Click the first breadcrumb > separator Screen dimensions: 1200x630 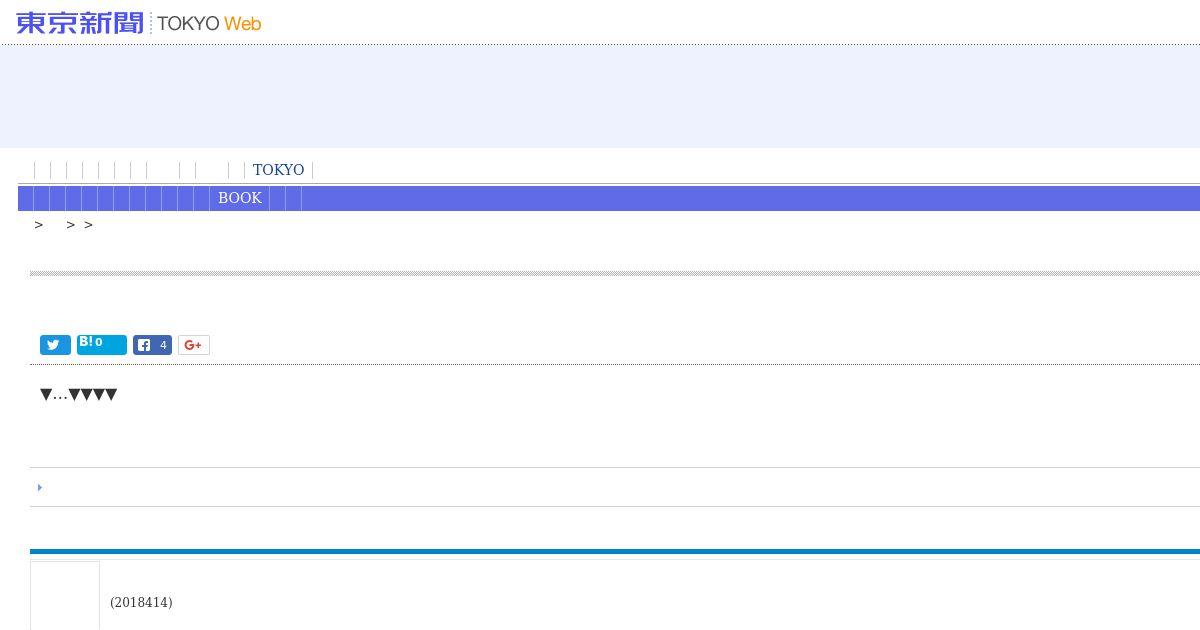point(39,225)
